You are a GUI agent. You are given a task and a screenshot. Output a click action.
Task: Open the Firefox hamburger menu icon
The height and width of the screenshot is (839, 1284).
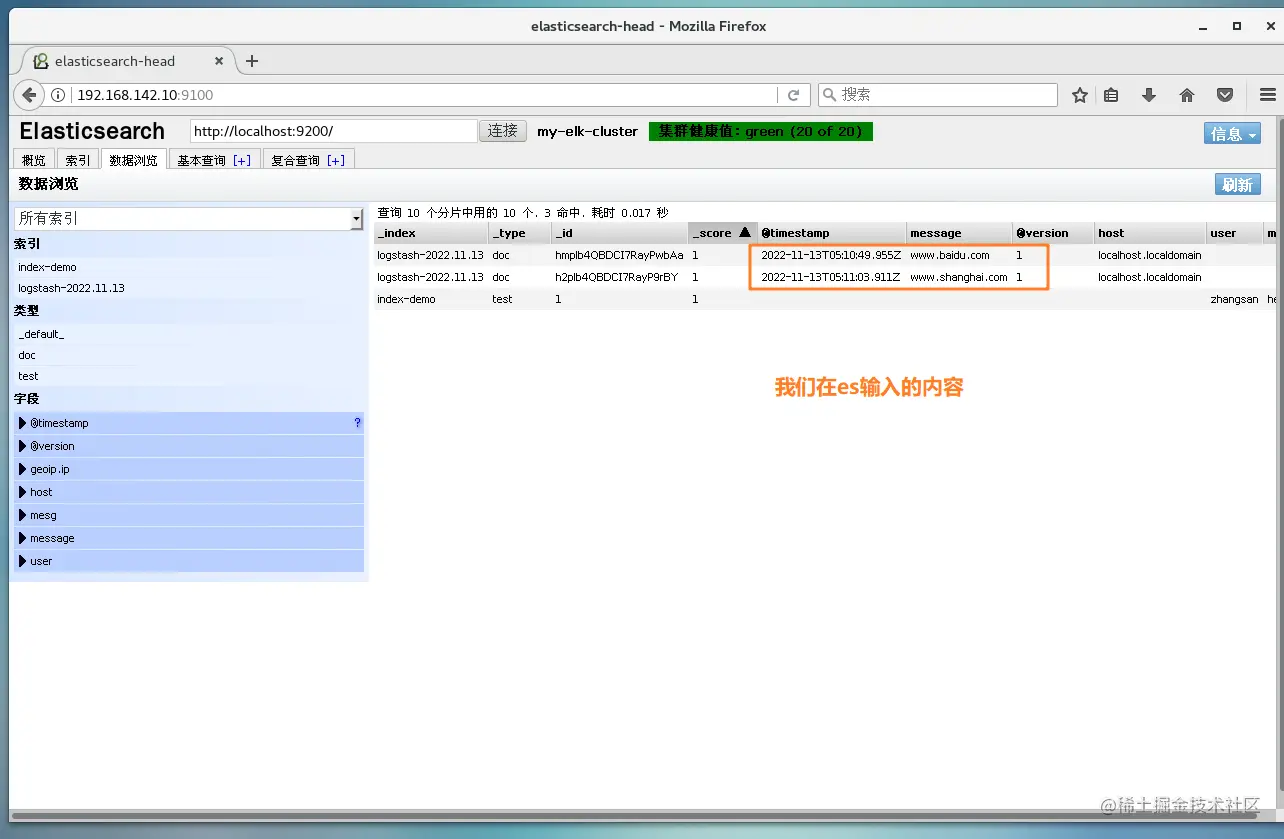point(1268,94)
